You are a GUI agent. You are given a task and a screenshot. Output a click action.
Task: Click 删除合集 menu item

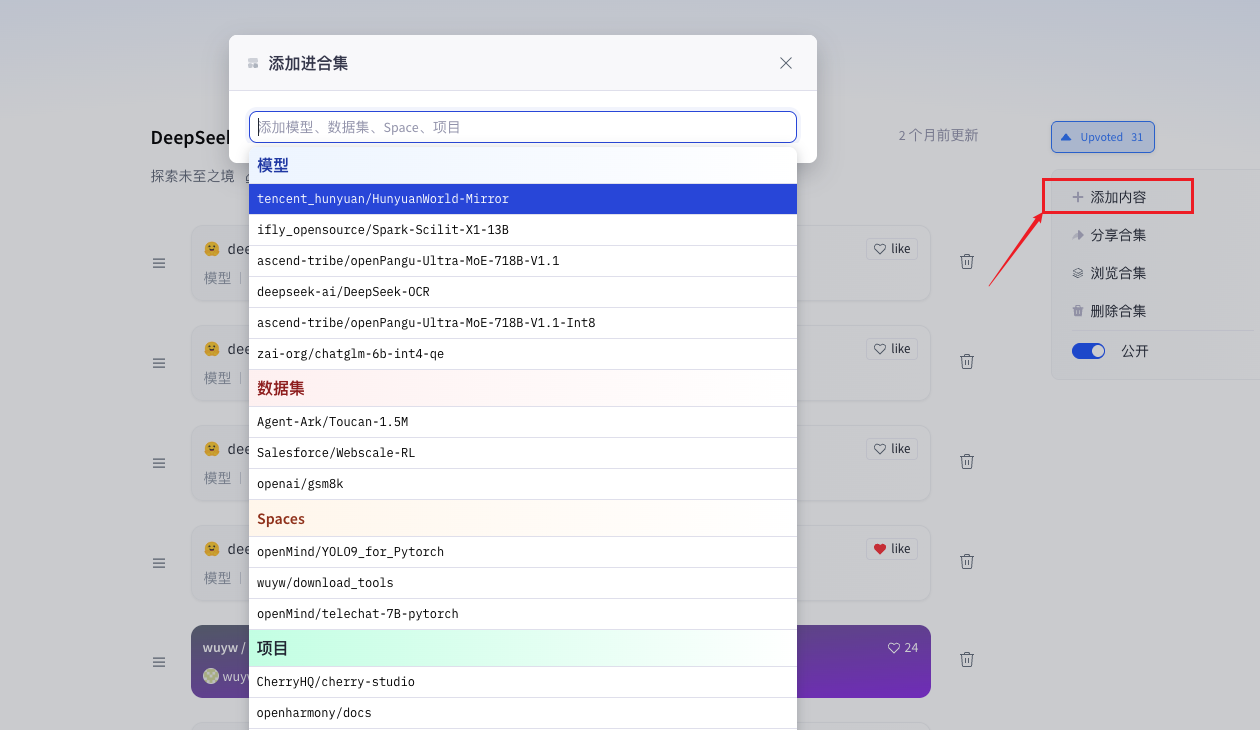click(1117, 311)
